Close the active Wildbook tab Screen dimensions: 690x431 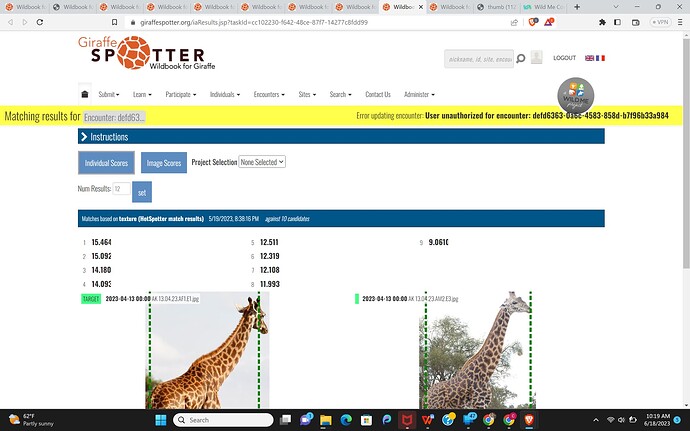click(421, 7)
